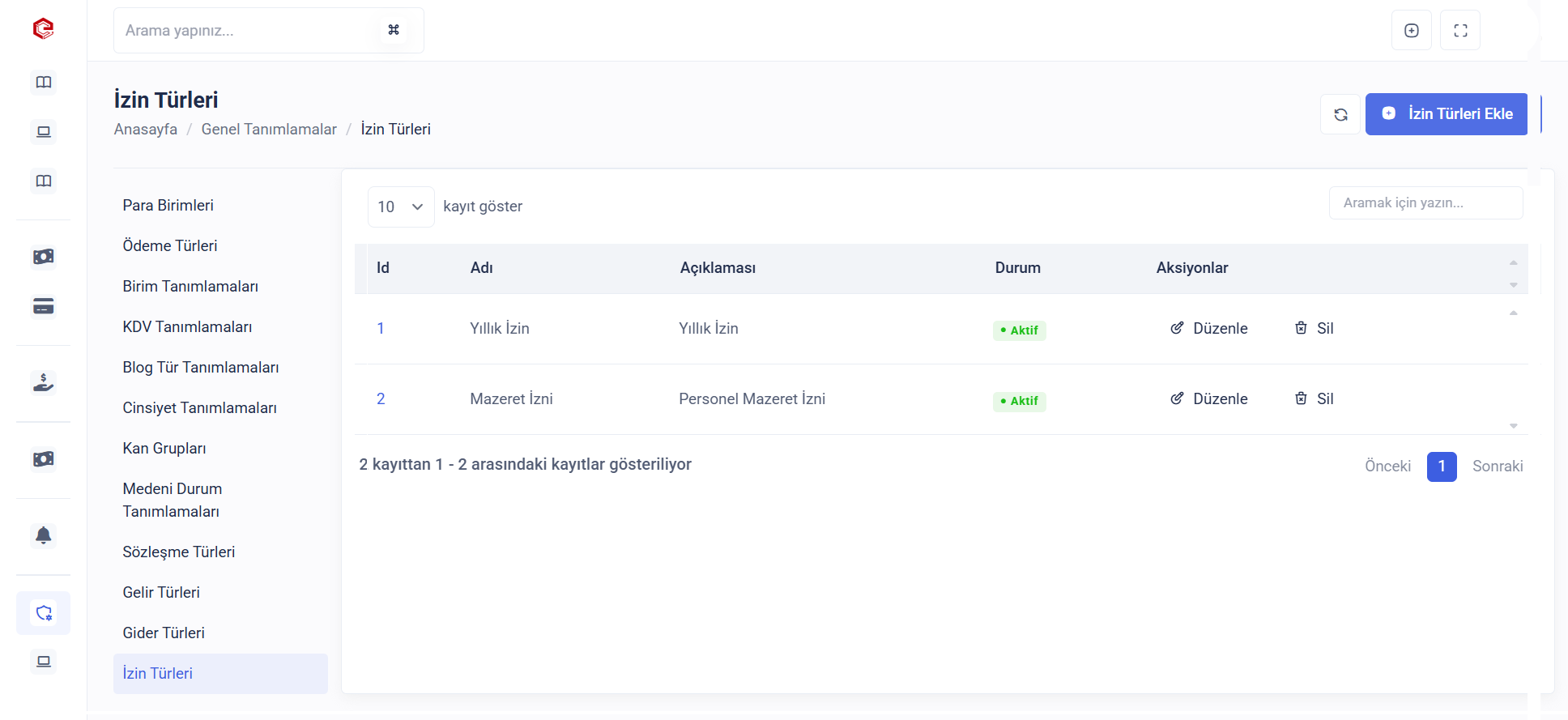Viewport: 1568px width, 720px height.
Task: Click the credit card icon in sidebar
Action: [x=44, y=306]
